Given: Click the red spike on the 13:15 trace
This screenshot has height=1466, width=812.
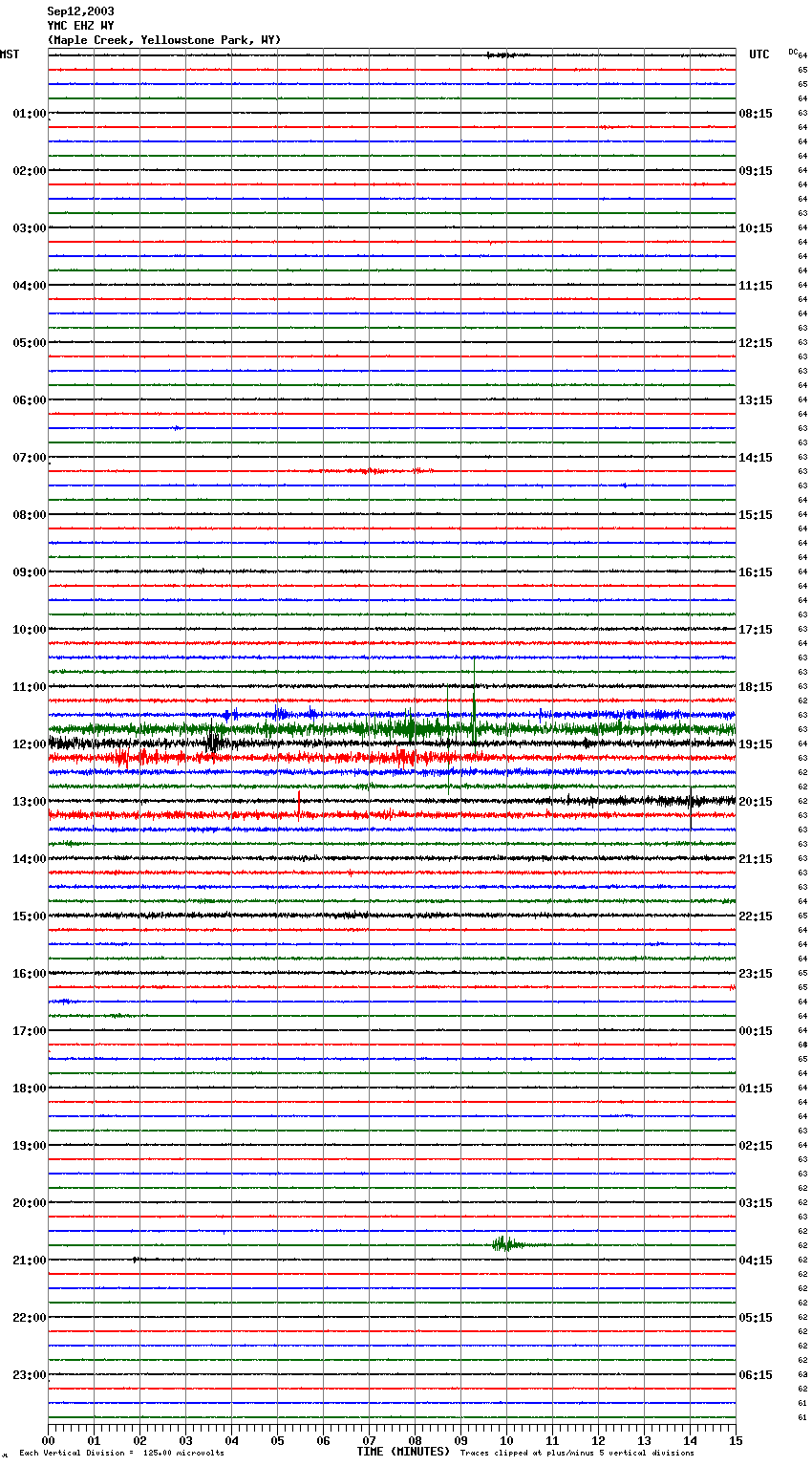Looking at the screenshot, I should pyautogui.click(x=299, y=805).
